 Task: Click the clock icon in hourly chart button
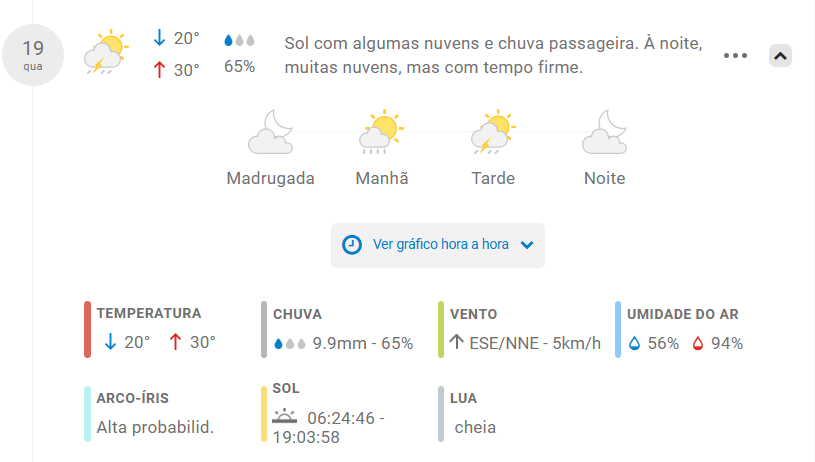[x=352, y=245]
